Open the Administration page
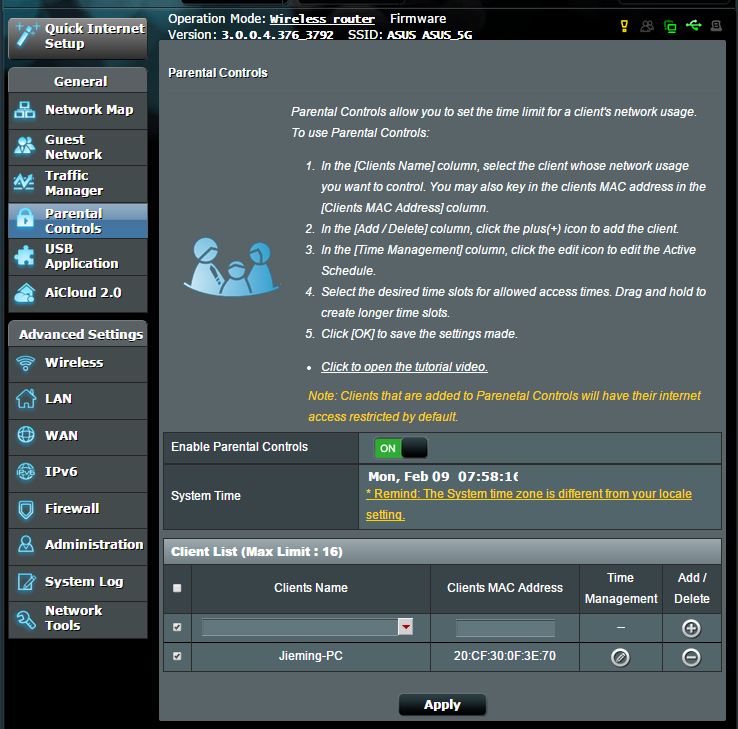Image resolution: width=738 pixels, height=729 pixels. [x=78, y=545]
